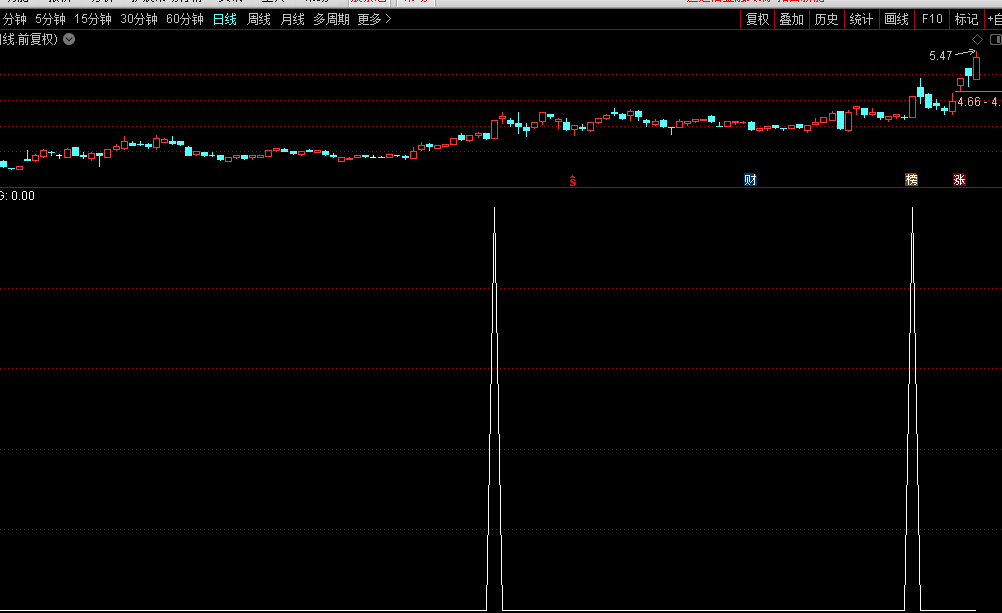1002x613 pixels.
Task: Select the 60分钟 period
Action: coord(184,19)
